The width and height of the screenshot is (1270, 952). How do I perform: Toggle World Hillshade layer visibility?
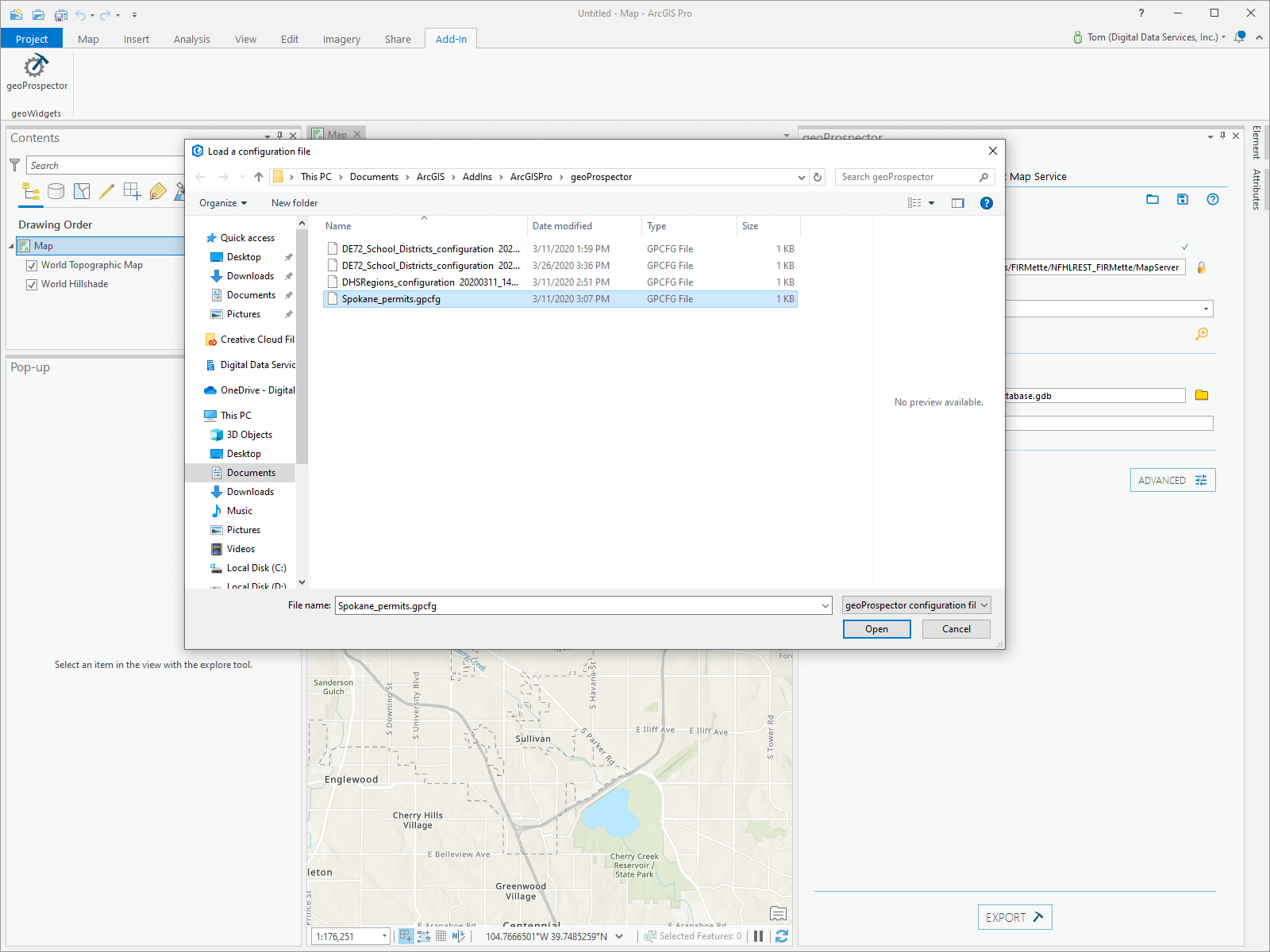pos(32,285)
